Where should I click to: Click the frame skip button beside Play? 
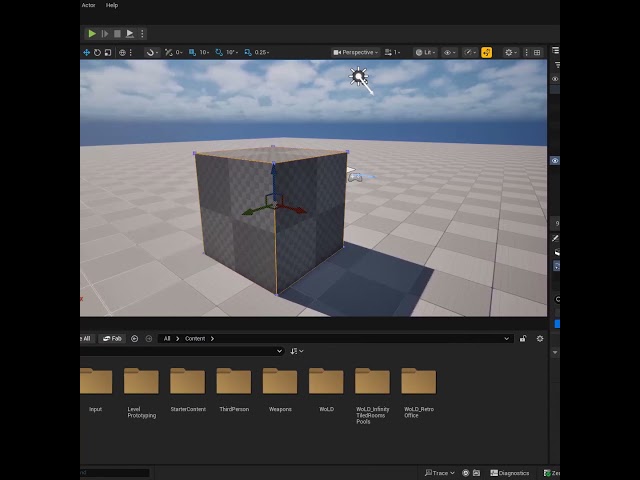click(x=105, y=33)
